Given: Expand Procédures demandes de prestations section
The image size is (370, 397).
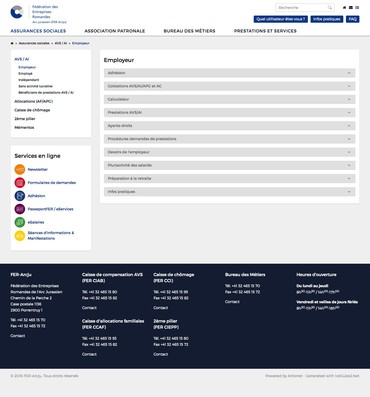Looking at the screenshot, I should (229, 139).
